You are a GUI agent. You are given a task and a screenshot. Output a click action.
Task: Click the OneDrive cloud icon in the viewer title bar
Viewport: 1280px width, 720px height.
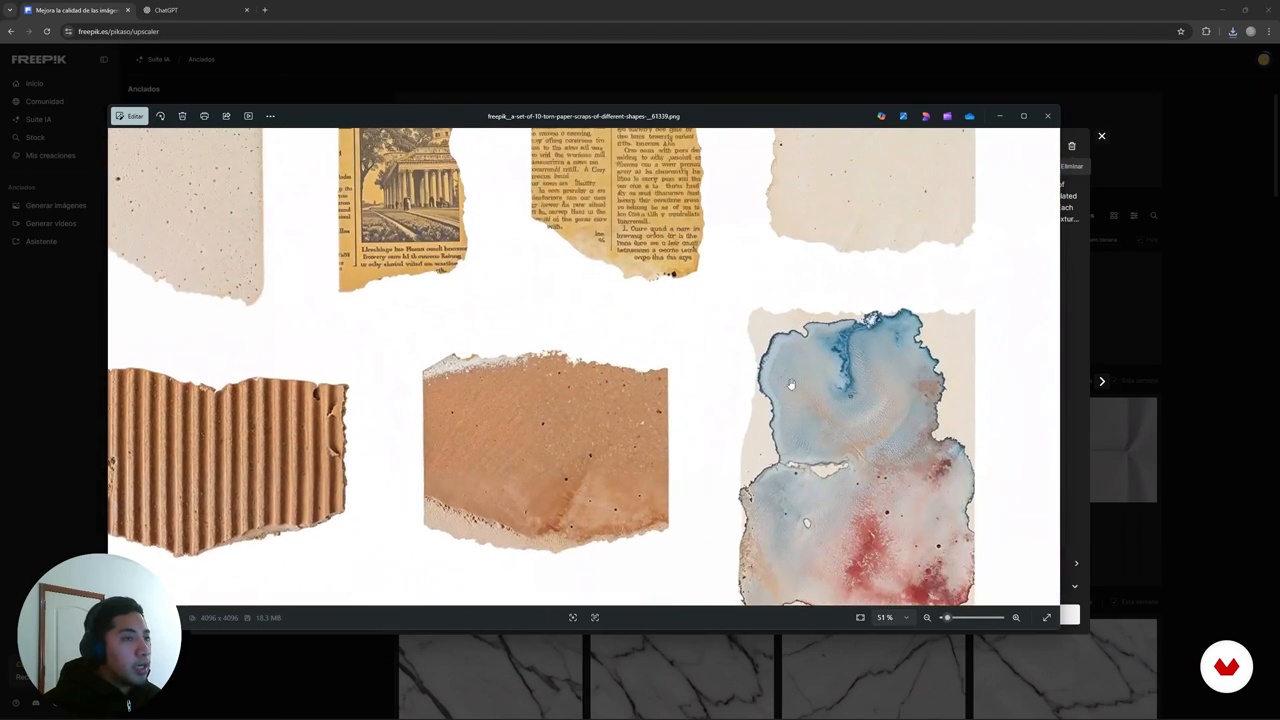coord(969,116)
